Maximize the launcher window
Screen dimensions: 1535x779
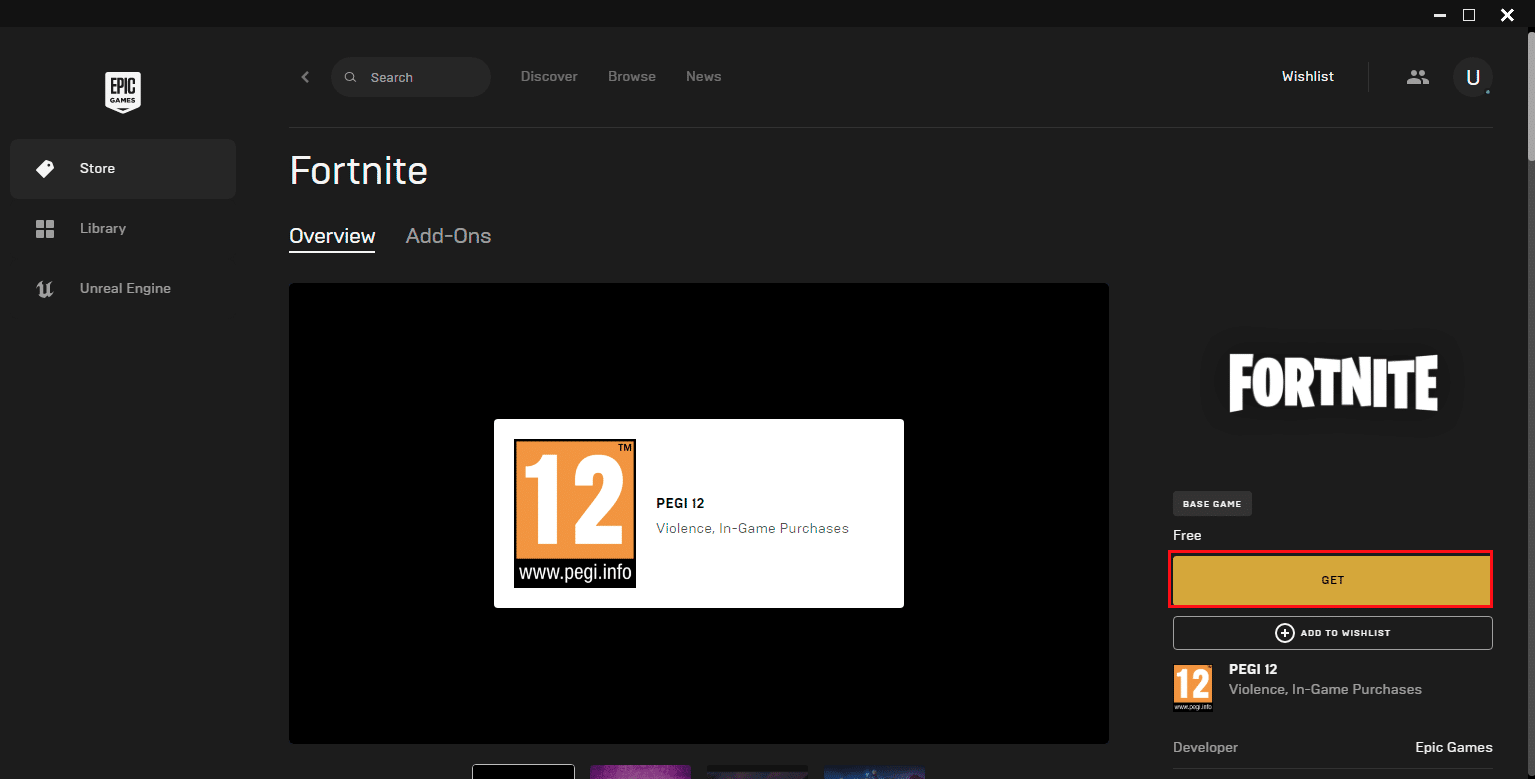(1469, 14)
